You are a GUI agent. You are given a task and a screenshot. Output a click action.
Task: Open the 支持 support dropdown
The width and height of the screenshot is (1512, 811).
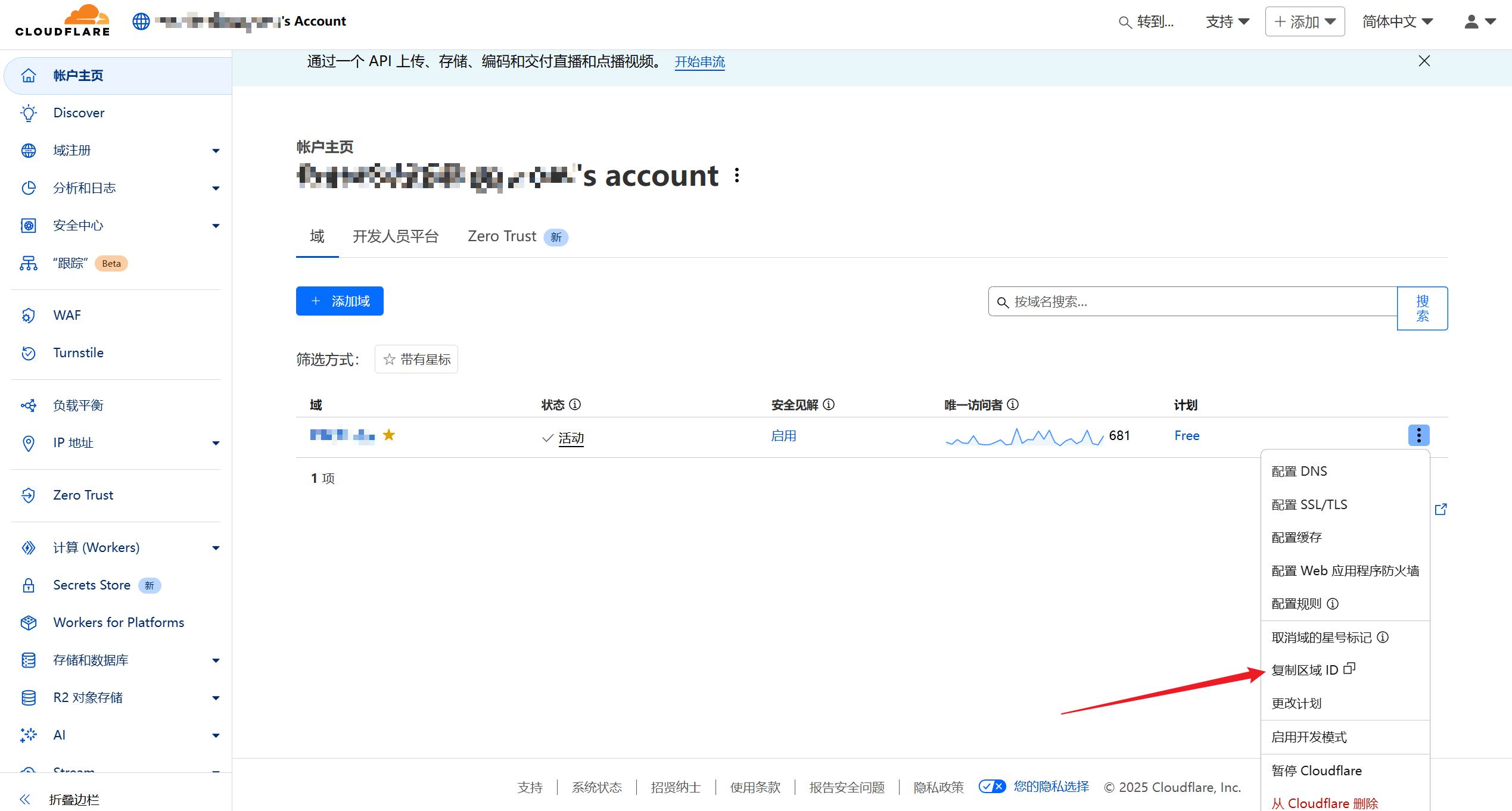[x=1227, y=22]
